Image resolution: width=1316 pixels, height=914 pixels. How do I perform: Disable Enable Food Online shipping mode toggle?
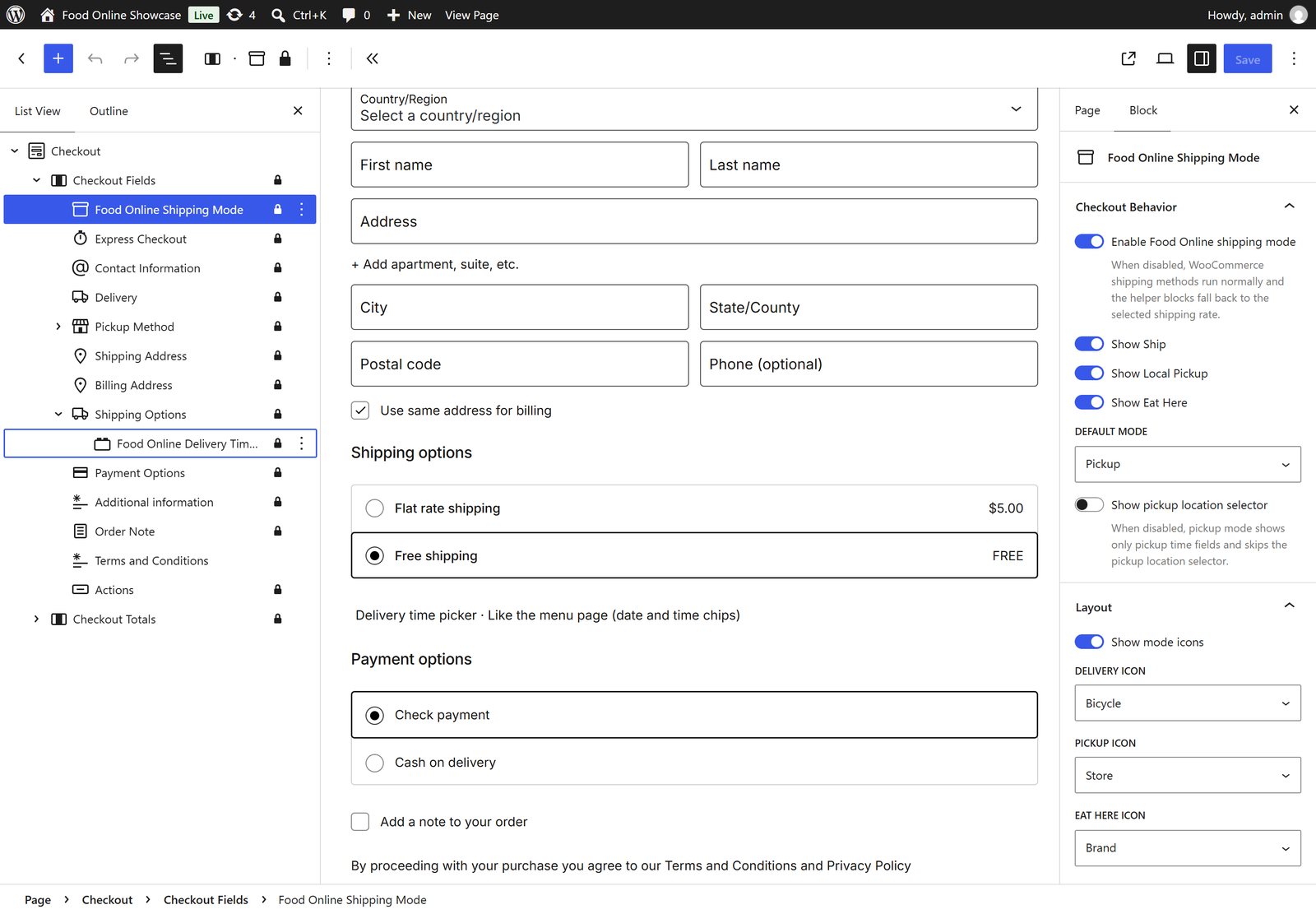1089,242
